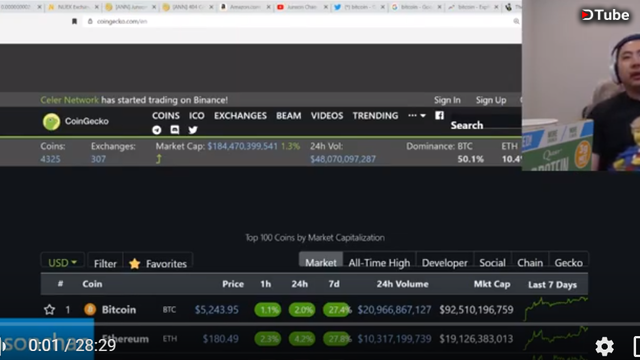Sort by the 1h column header

tap(266, 284)
